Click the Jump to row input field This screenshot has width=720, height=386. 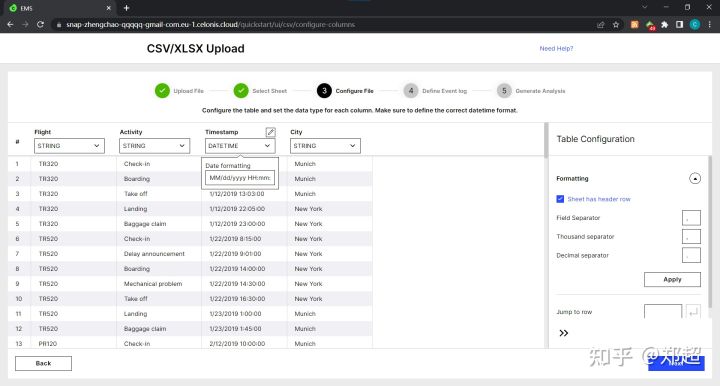pos(663,312)
